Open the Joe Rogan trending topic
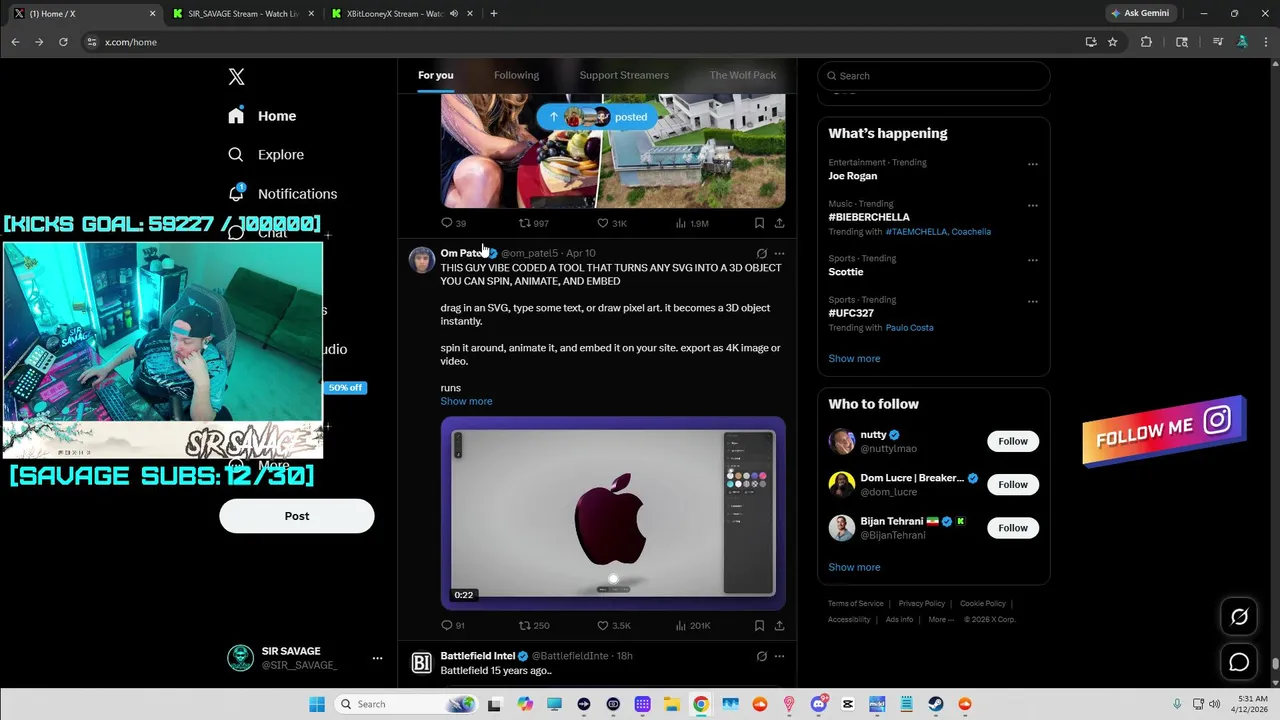 point(853,176)
